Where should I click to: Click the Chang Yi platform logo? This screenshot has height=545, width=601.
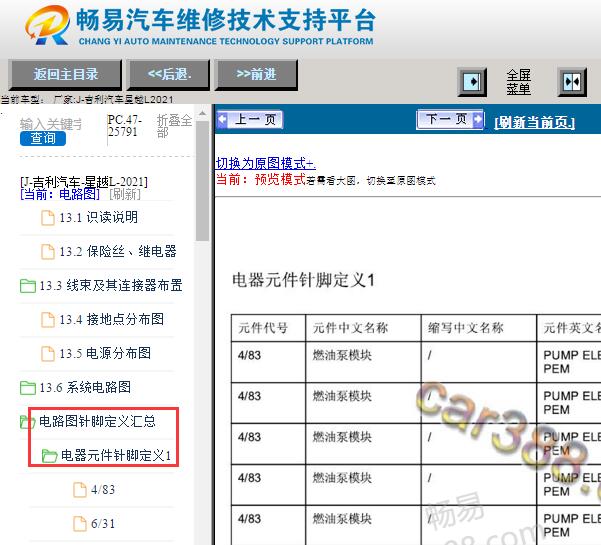coord(48,25)
